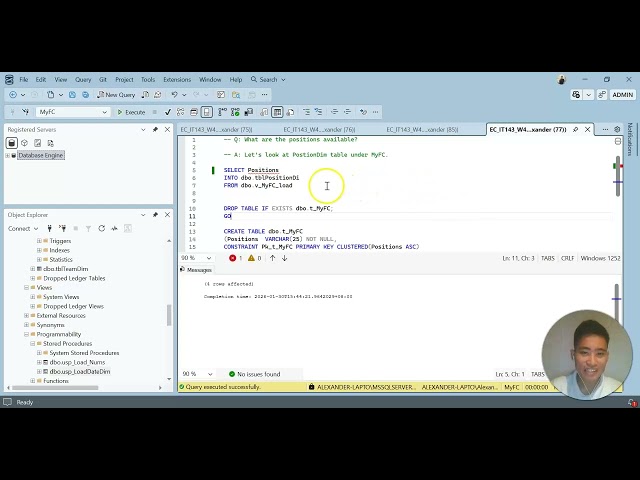Image resolution: width=640 pixels, height=480 pixels.
Task: Open the Connect dropdown in Object Explorer
Action: tap(23, 229)
